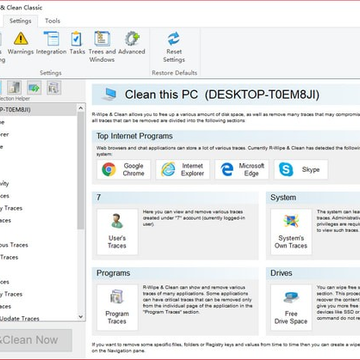Open the Free Drive Space section
The height and width of the screenshot is (360, 360).
click(291, 307)
